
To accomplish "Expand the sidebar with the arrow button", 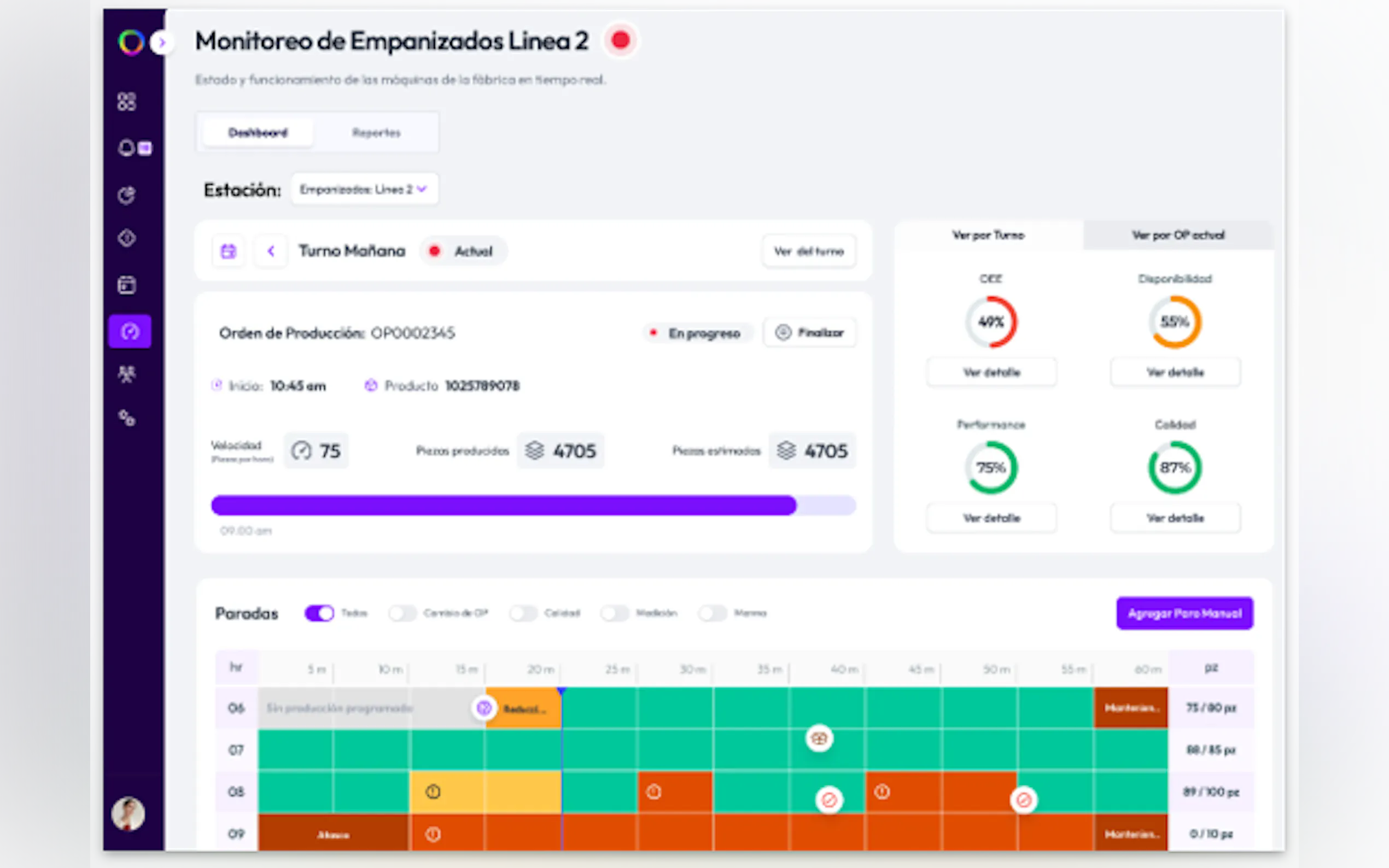I will [x=162, y=42].
